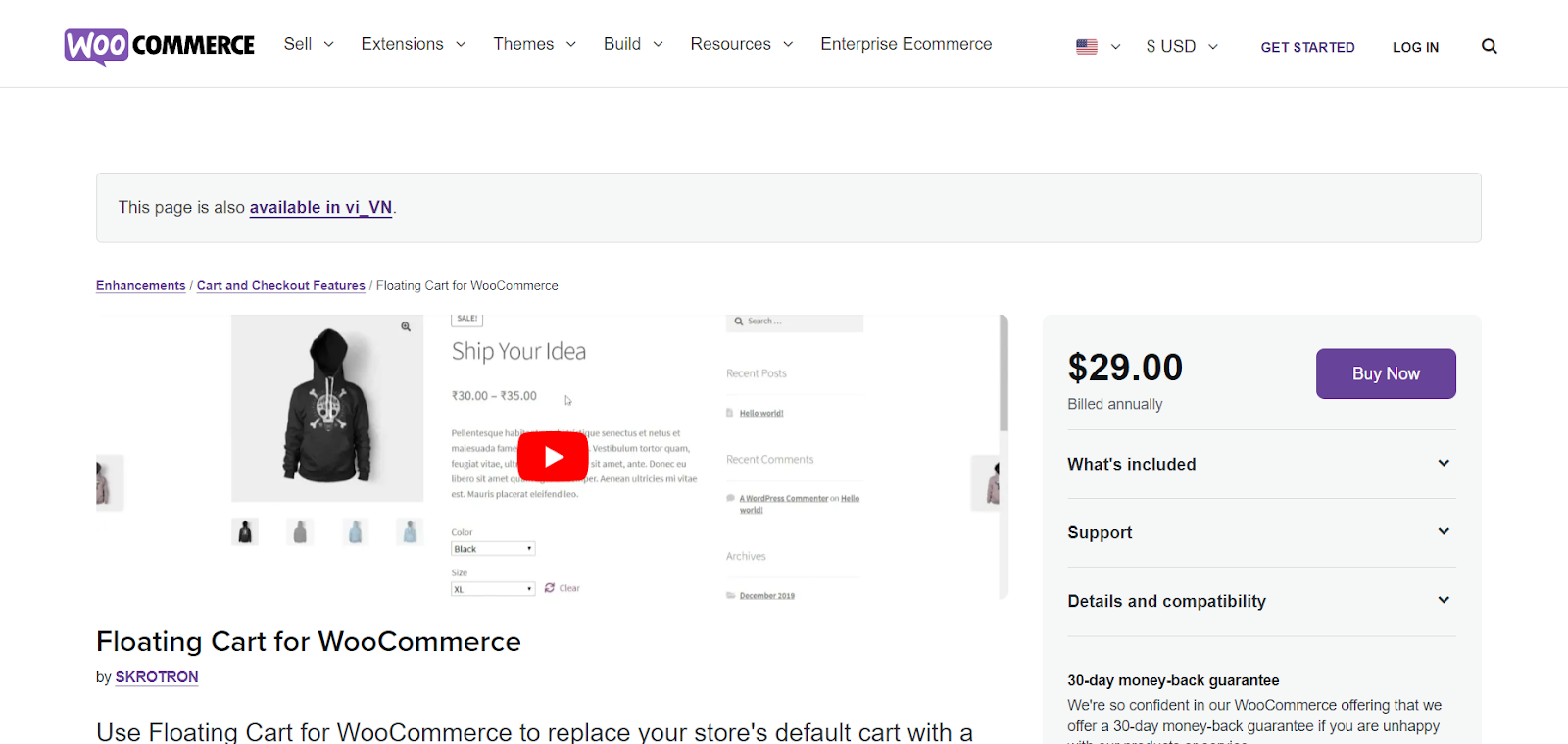This screenshot has height=744, width=1568.
Task: Click GET STARTED in the header
Action: (x=1307, y=47)
